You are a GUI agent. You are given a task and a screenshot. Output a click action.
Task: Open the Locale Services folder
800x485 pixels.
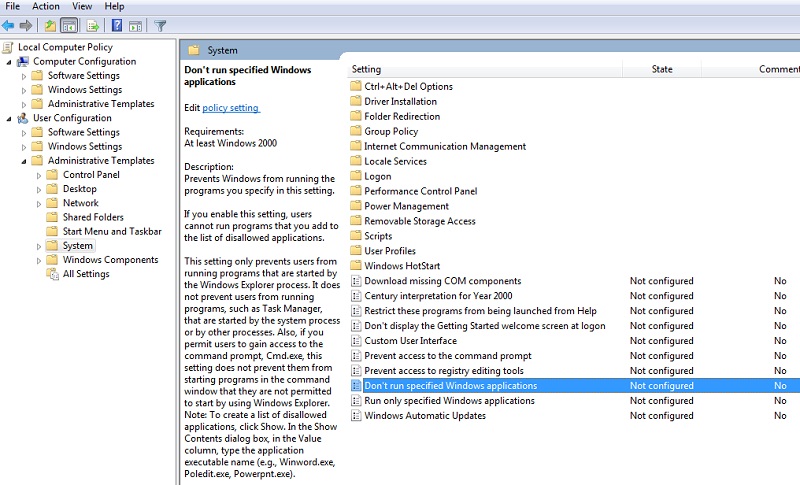(395, 161)
